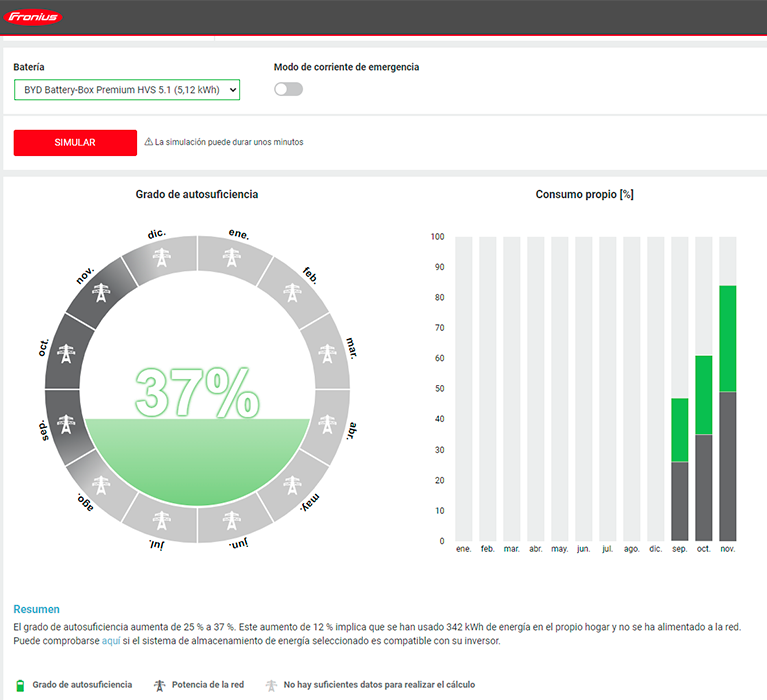Click warning triangle beside simulation note
This screenshot has width=767, height=700.
[148, 142]
